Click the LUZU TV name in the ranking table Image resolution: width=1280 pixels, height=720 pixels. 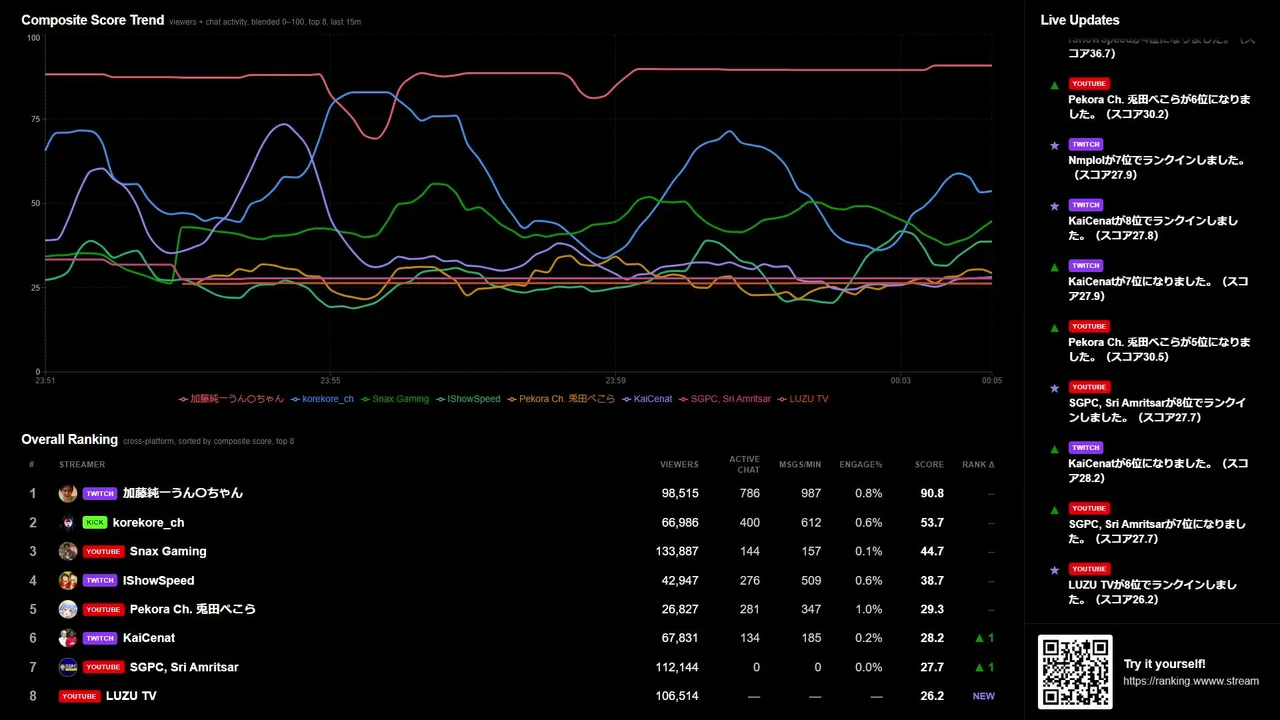pos(131,696)
